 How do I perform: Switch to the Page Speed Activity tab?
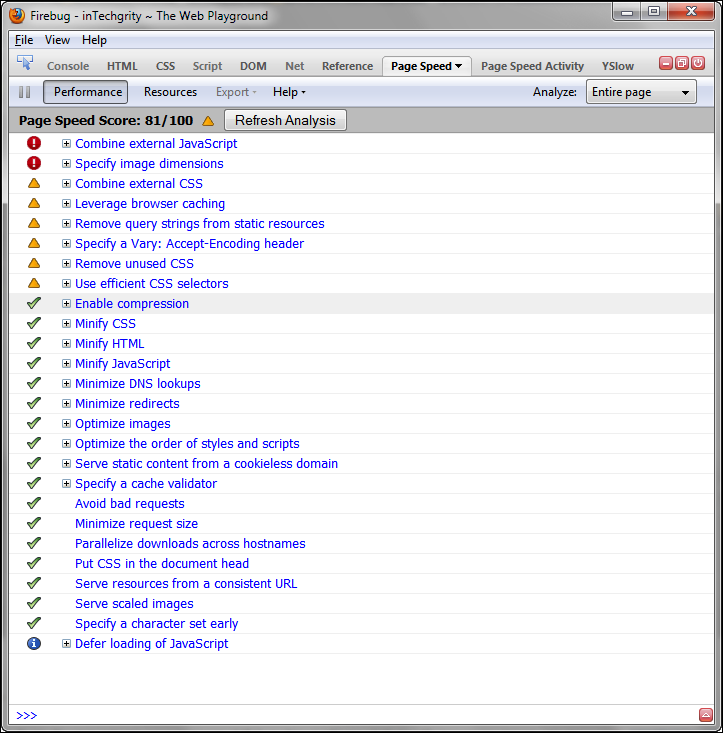coord(532,66)
